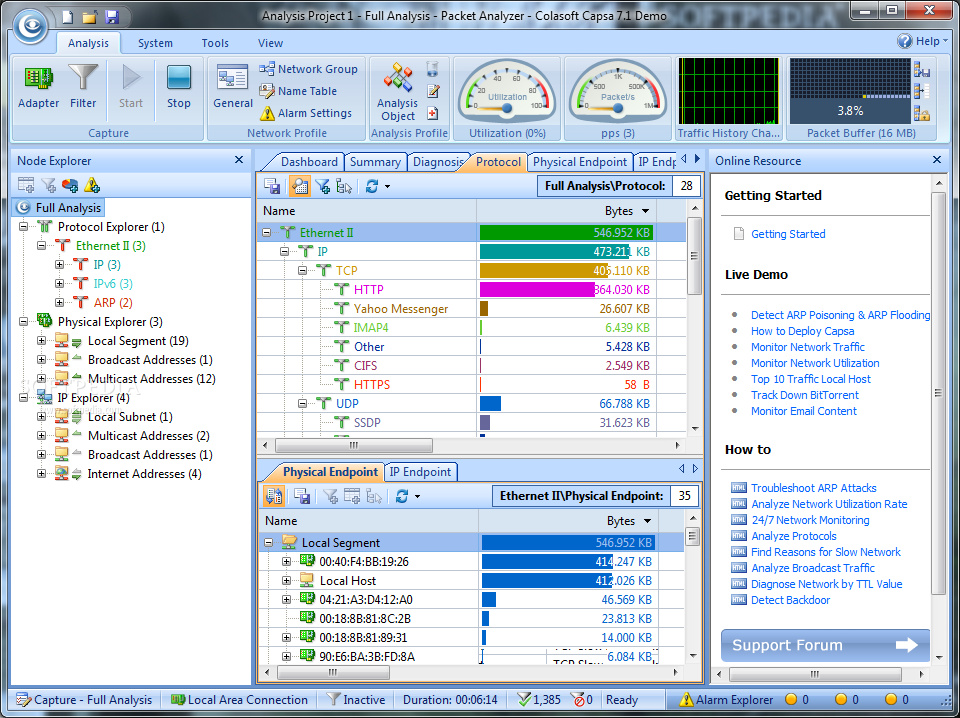Click the pencil notepad icon in Analysis Profile
The height and width of the screenshot is (718, 960).
(433, 91)
